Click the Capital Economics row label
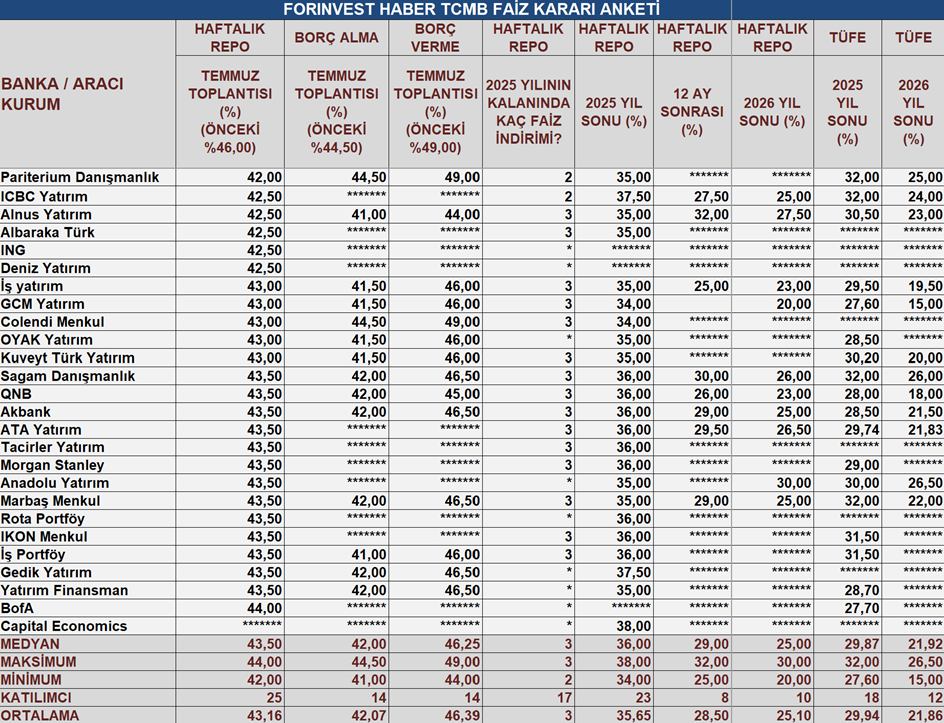This screenshot has height=723, width=944. 64,626
